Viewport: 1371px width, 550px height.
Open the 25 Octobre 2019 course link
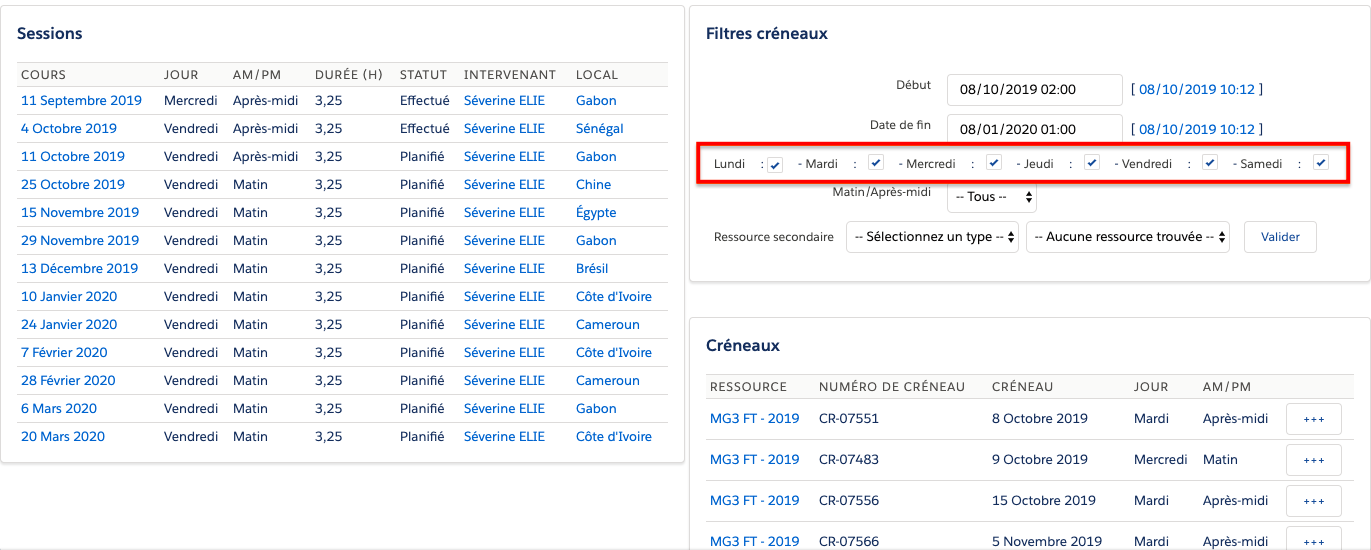pyautogui.click(x=70, y=185)
